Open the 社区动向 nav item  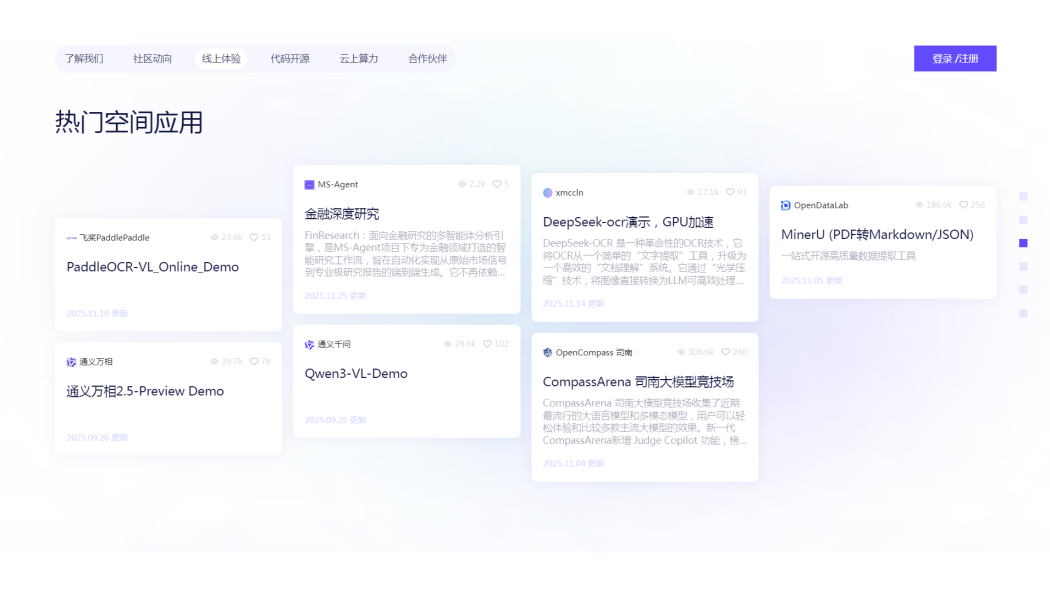(x=153, y=59)
